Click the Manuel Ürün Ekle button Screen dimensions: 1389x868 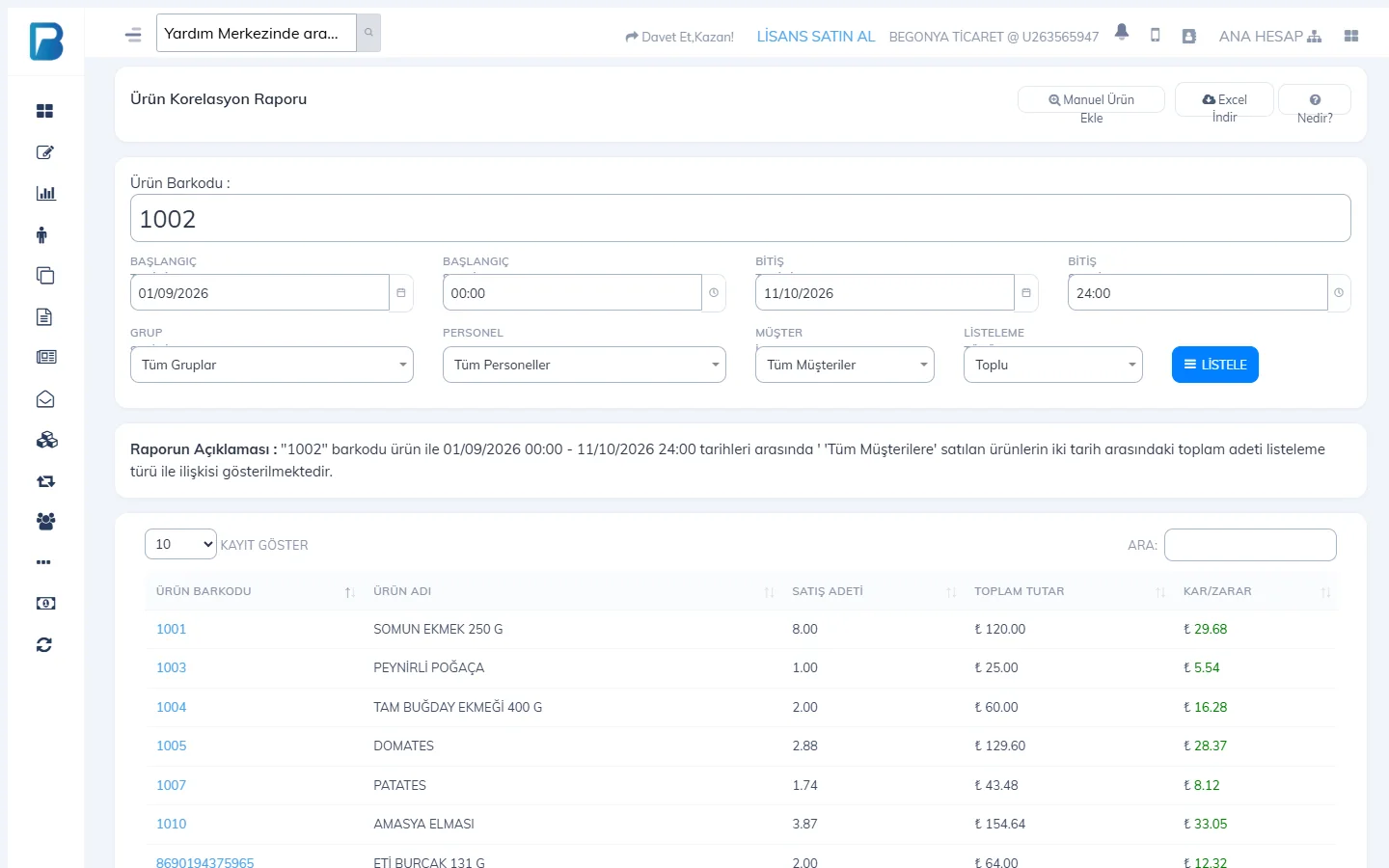click(1091, 100)
